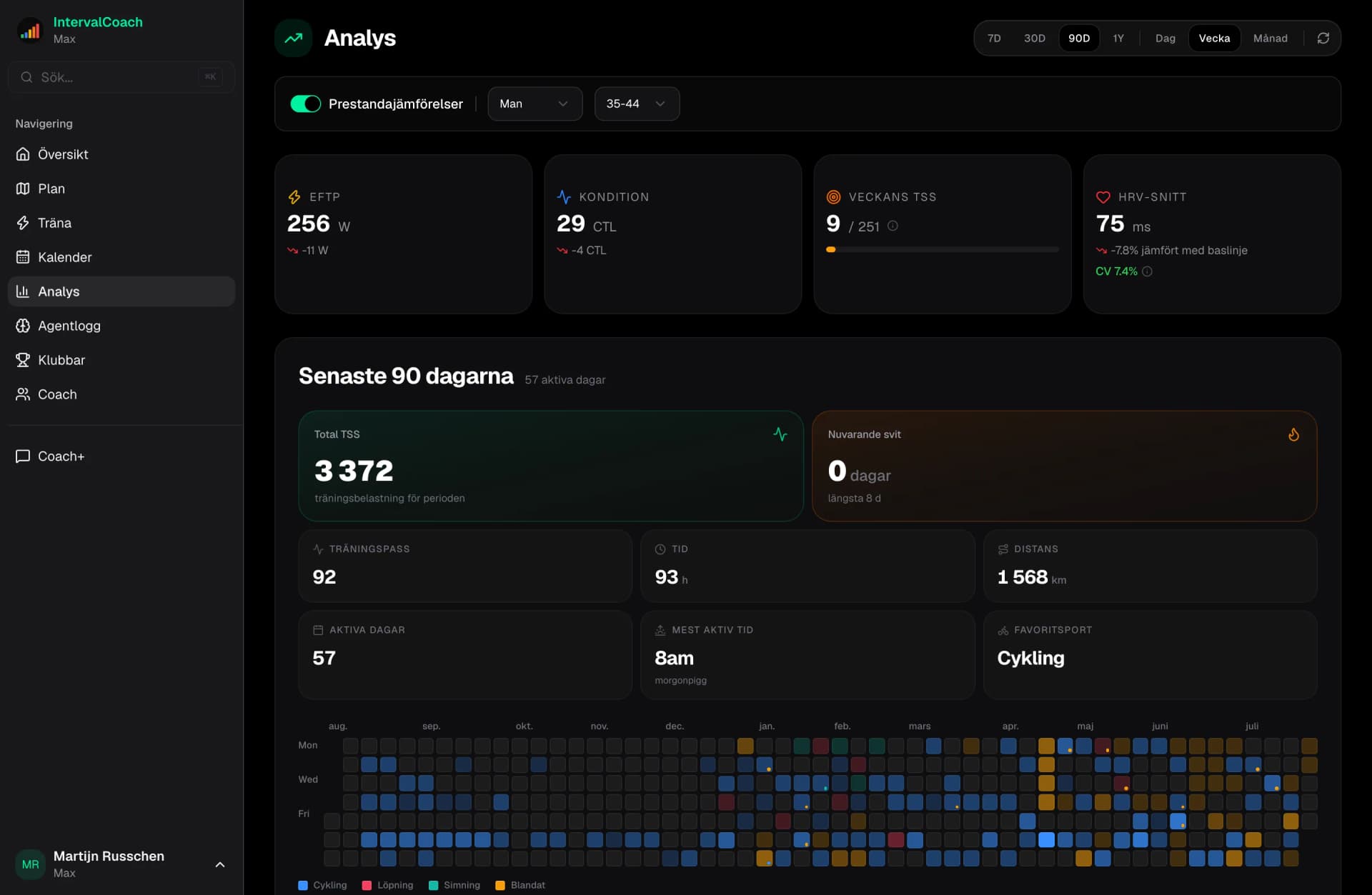Navigate to Kalender
The width and height of the screenshot is (1372, 895).
click(x=121, y=257)
